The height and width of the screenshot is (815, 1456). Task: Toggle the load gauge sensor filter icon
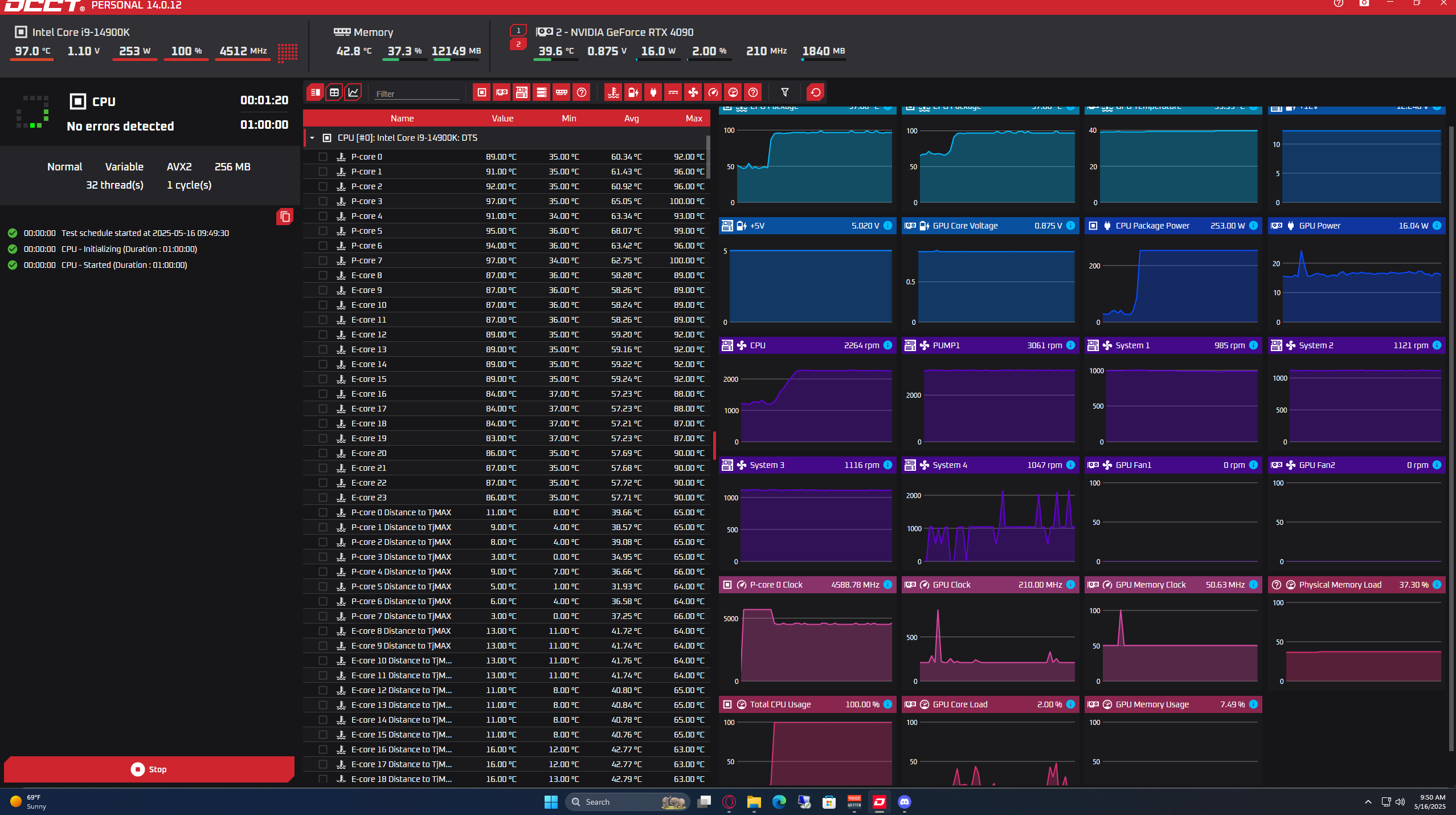(x=733, y=92)
